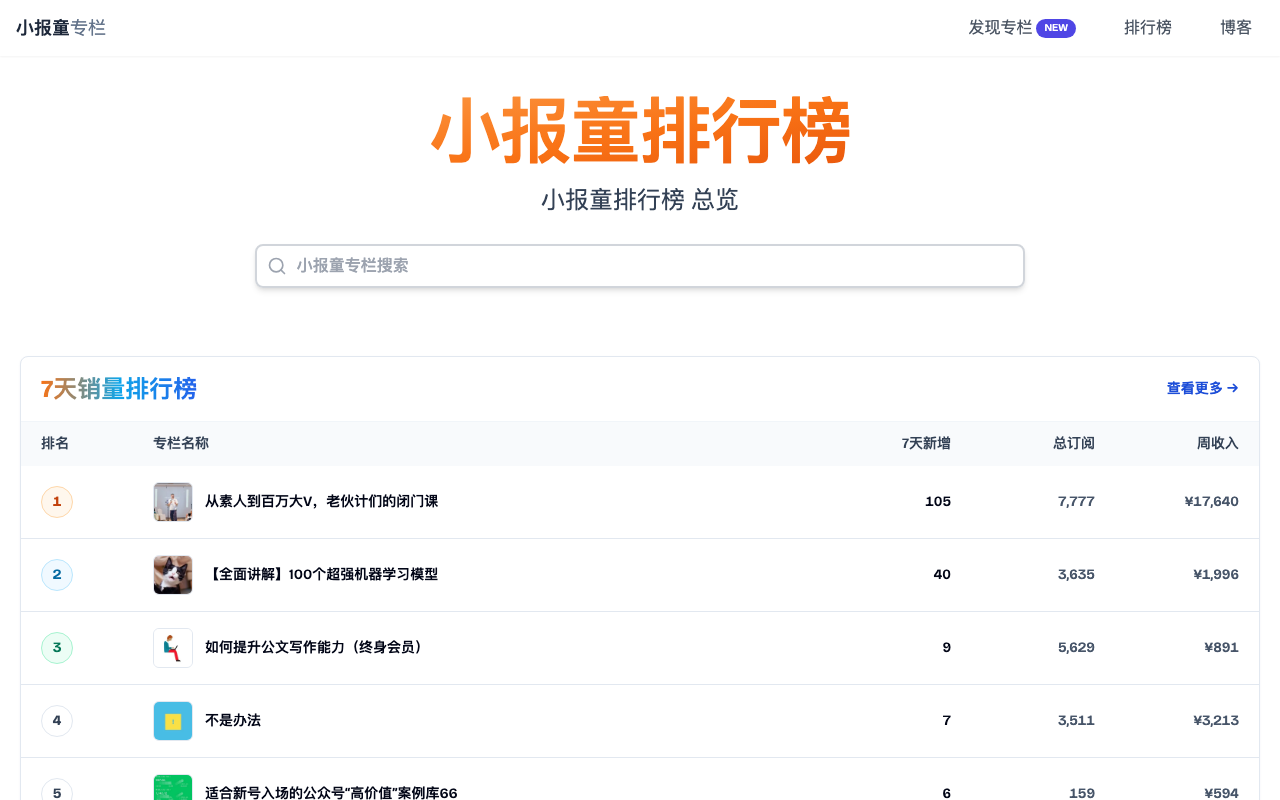This screenshot has width=1280, height=800.
Task: Go to 发现专栏 in the navigation
Action: pos(1000,28)
